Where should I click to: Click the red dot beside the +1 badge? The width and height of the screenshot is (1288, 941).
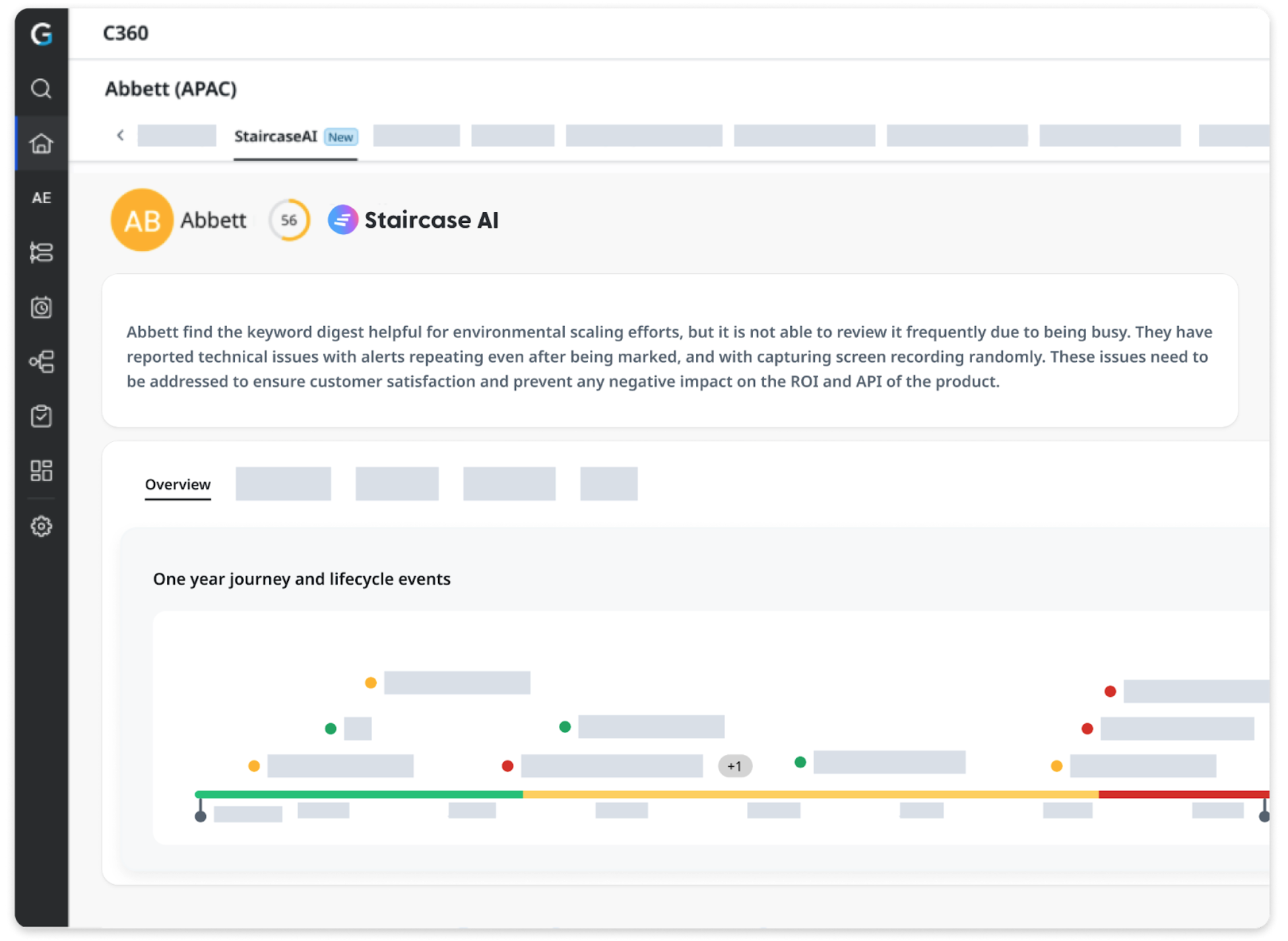[x=507, y=766]
